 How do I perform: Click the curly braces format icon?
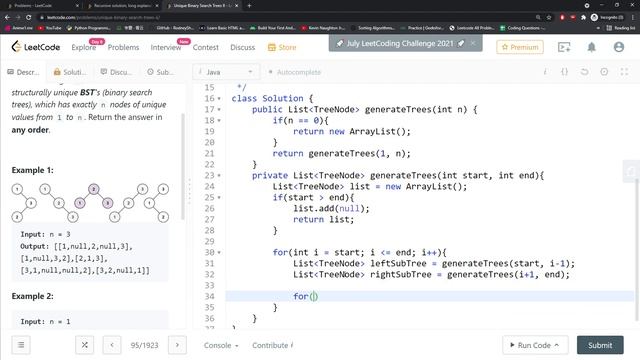(564, 72)
